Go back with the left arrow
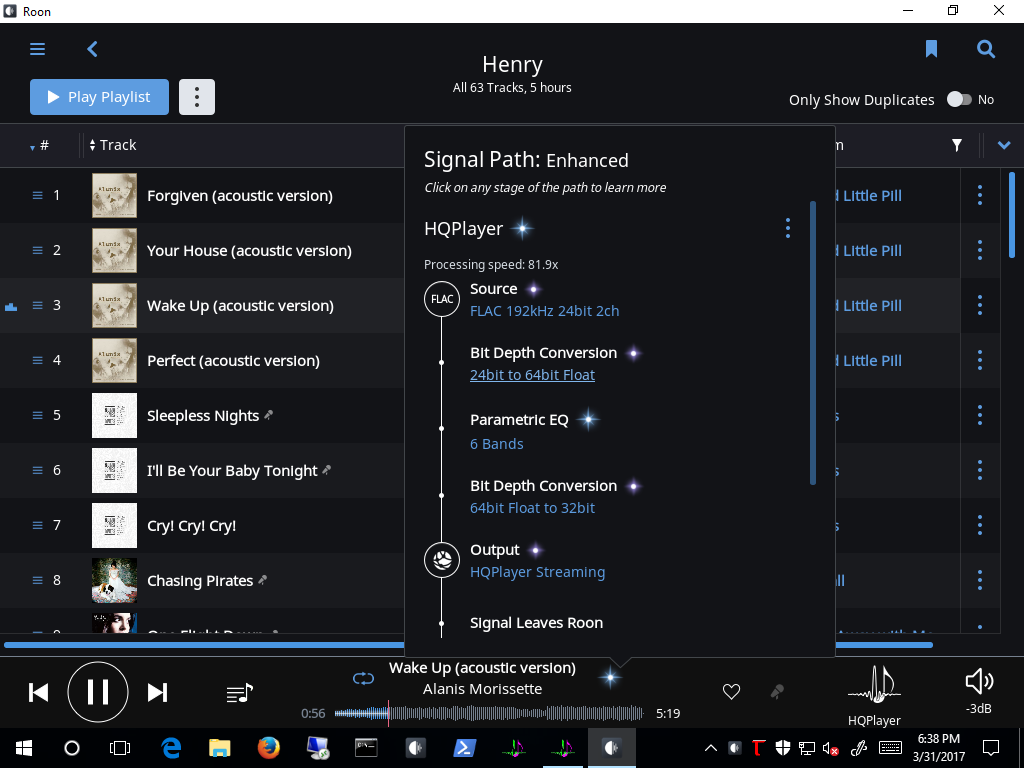 point(92,49)
